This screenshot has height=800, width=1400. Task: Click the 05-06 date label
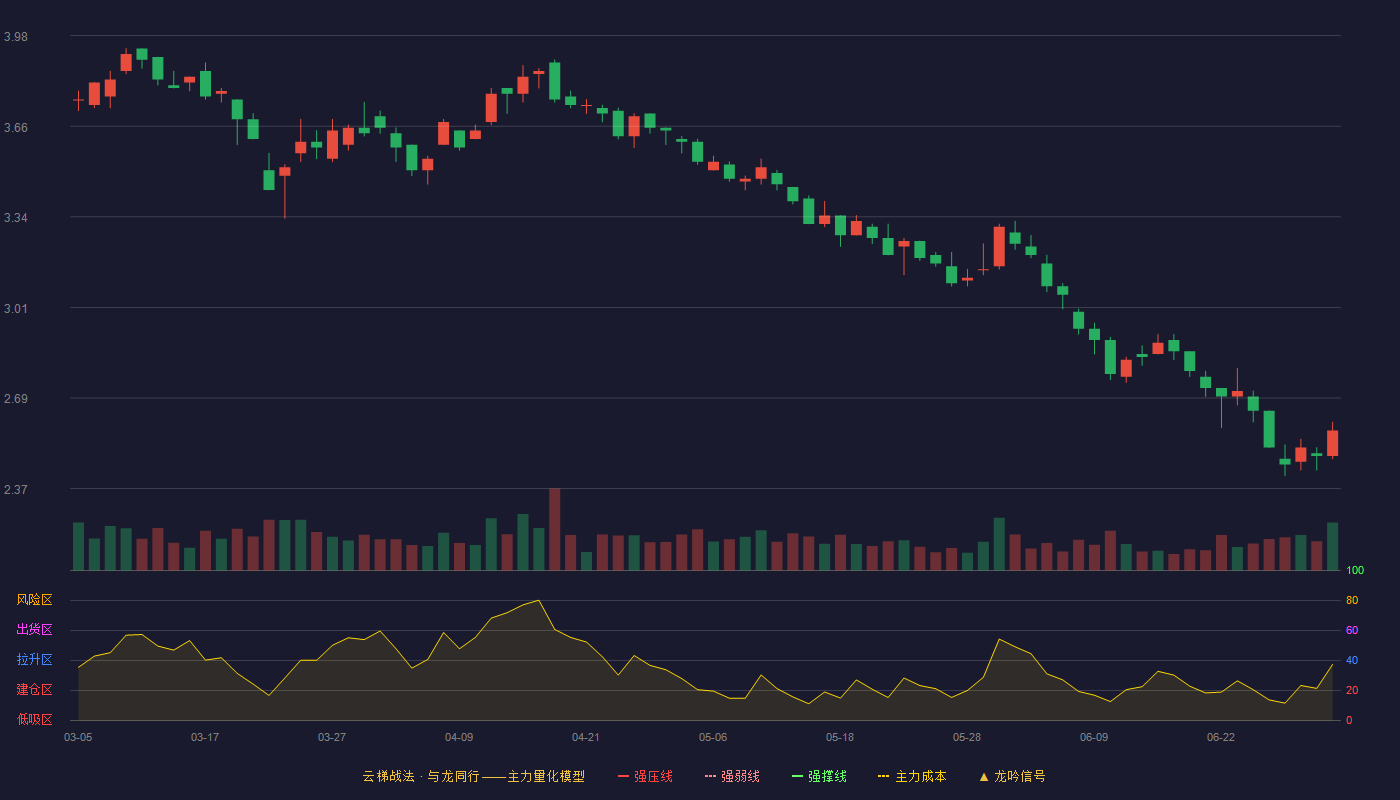(713, 737)
